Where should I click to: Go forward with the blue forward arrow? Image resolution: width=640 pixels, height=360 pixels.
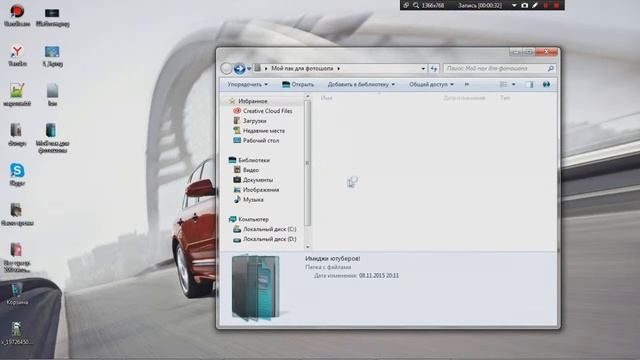(240, 69)
